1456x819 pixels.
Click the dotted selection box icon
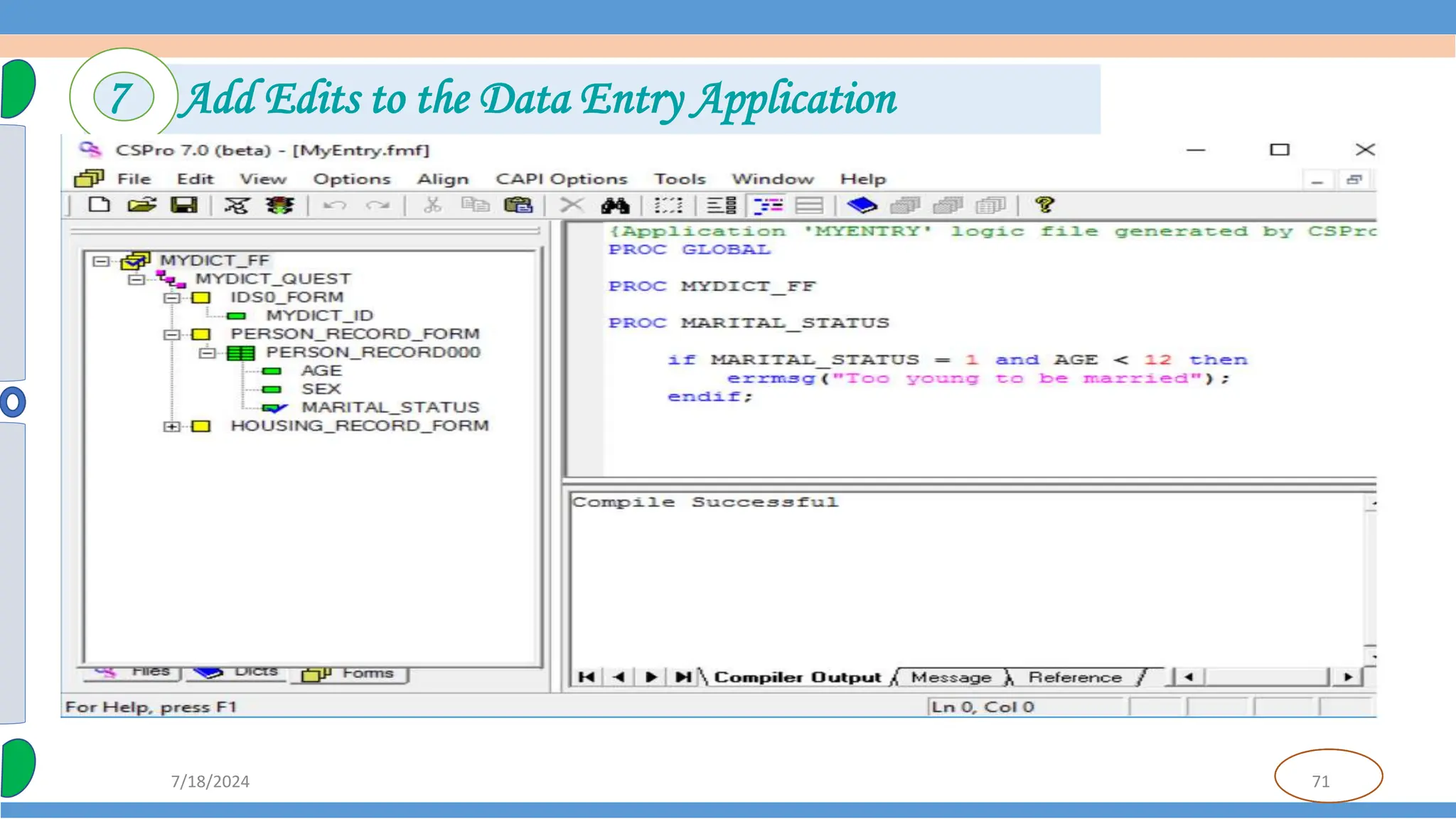[668, 205]
